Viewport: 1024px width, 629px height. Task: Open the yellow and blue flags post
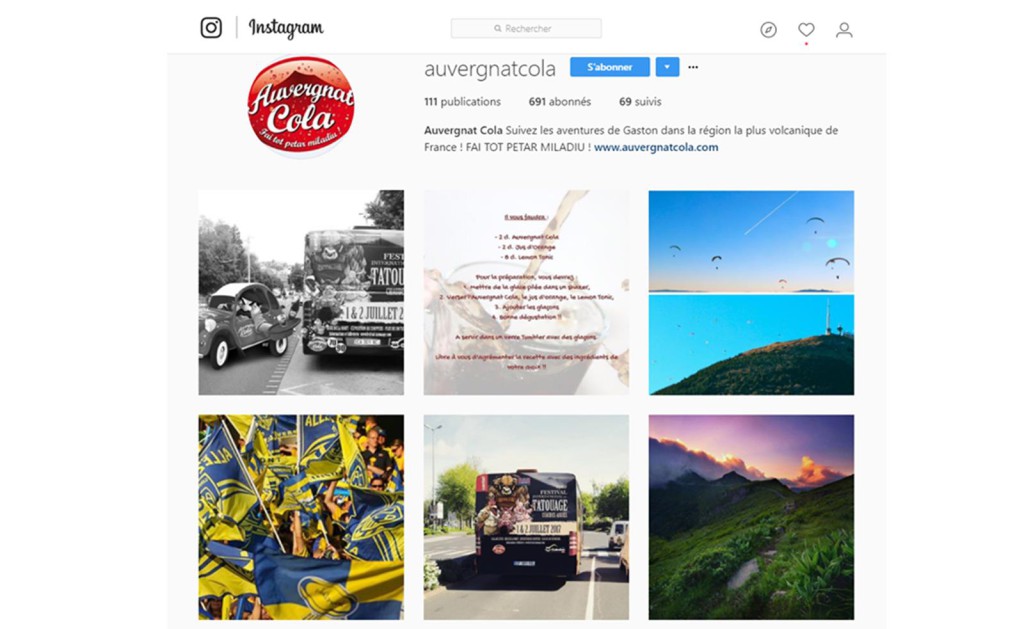coord(301,517)
